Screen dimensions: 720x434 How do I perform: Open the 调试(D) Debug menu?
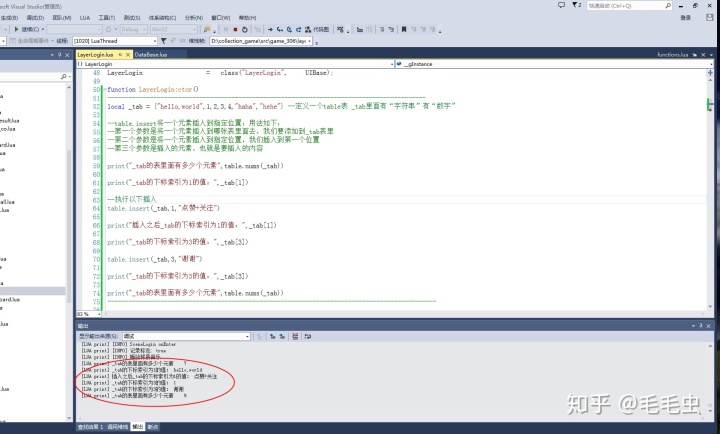point(35,17)
